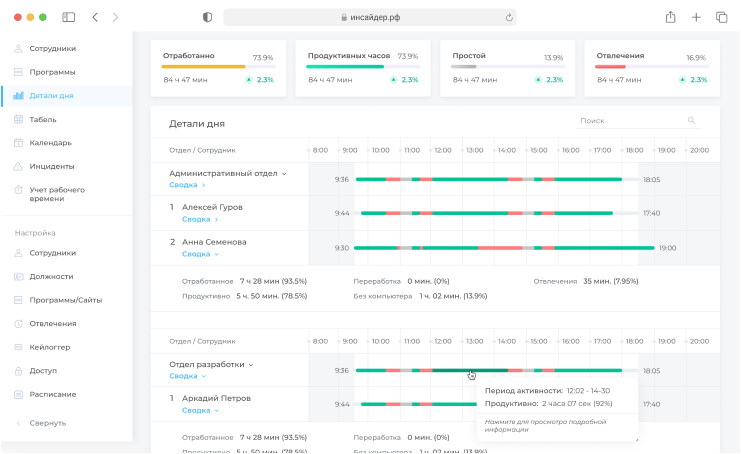Collapse the Административный отдел group
Screen dimensions: 741x454
pos(284,173)
